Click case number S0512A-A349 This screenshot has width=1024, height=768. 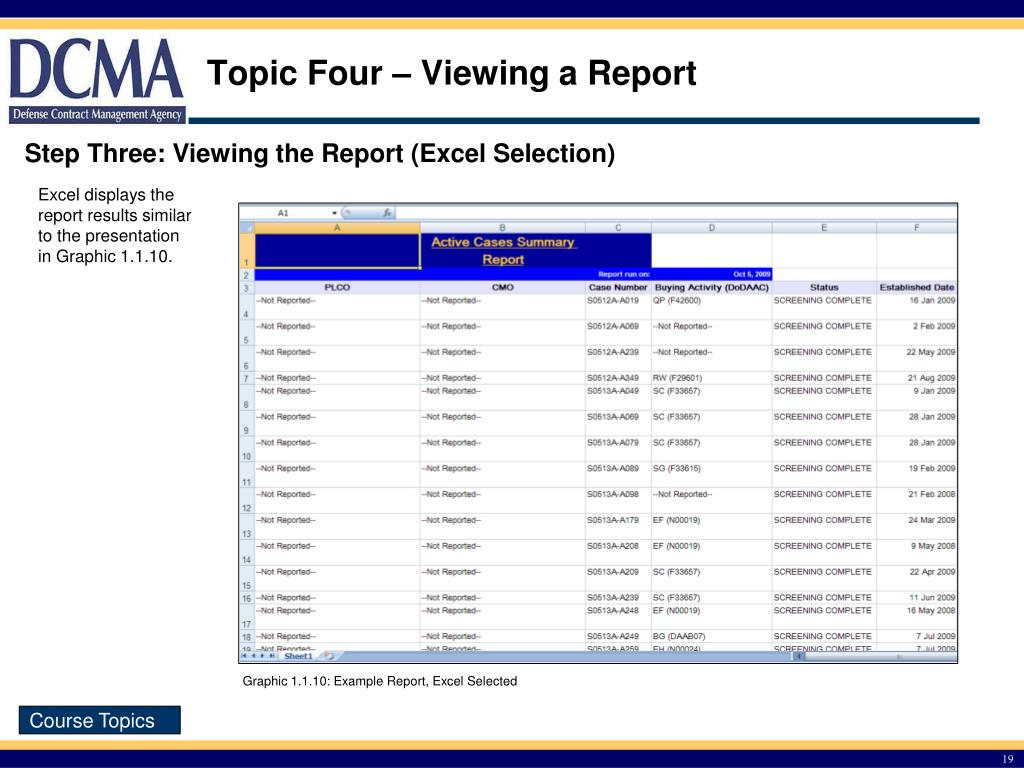(613, 378)
